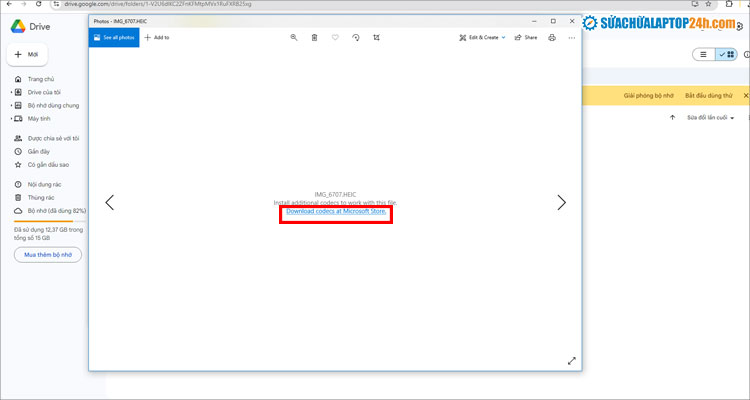
Task: Click Bắt đầu dùng thử in banner
Action: coord(708,96)
